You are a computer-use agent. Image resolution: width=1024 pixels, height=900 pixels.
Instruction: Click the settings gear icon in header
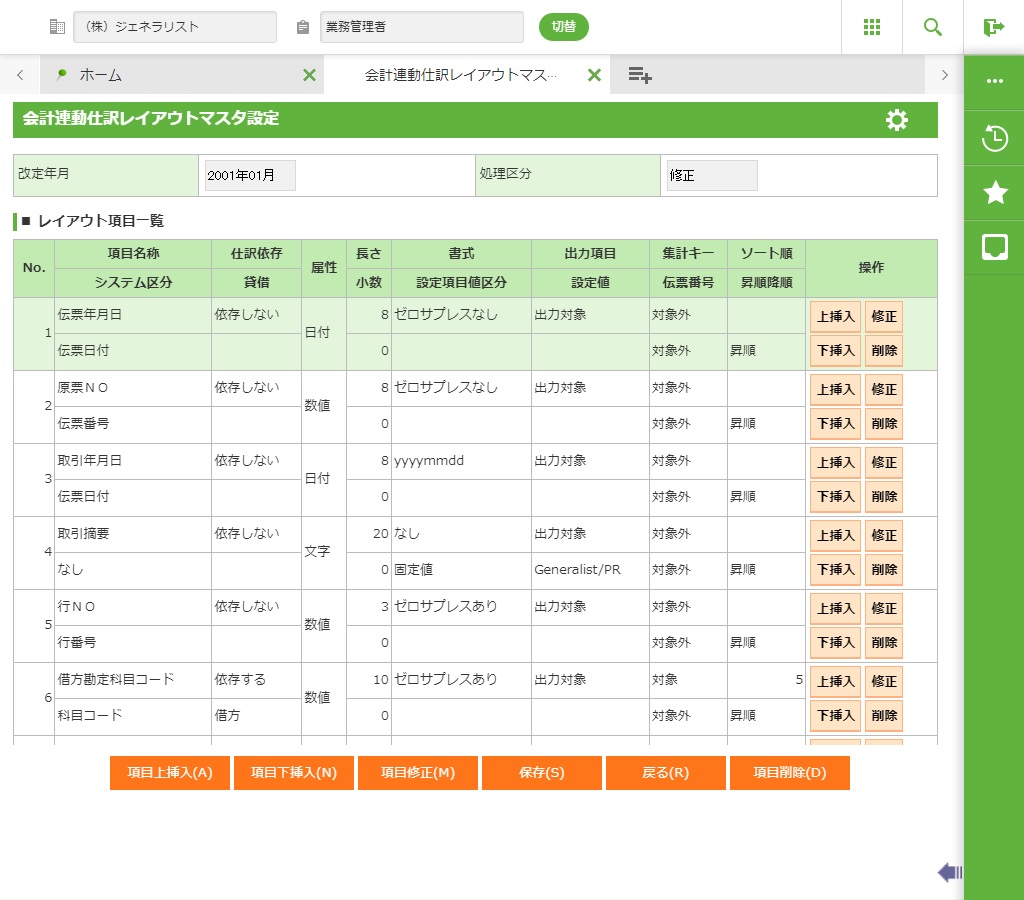click(897, 120)
